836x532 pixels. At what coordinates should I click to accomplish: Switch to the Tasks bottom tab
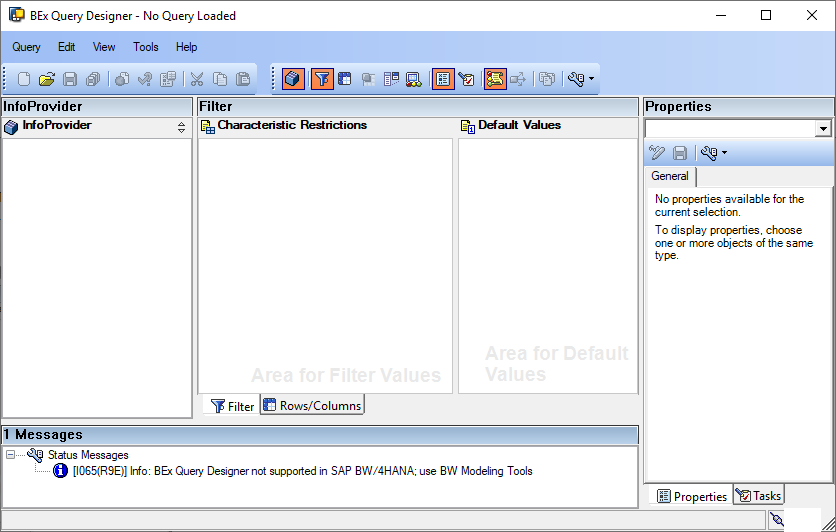point(759,495)
